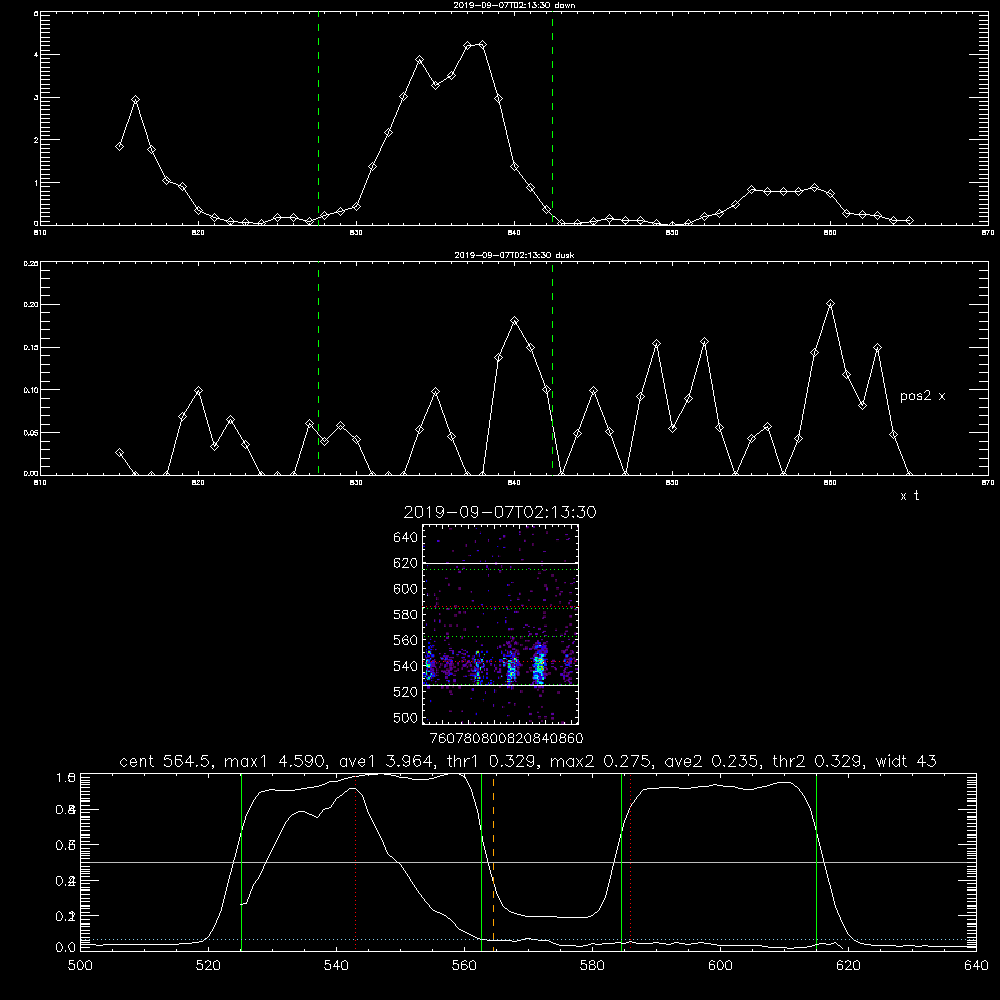Viewport: 1000px width, 1000px height.
Task: Click the 'pos2 x' label
Action: click(922, 396)
